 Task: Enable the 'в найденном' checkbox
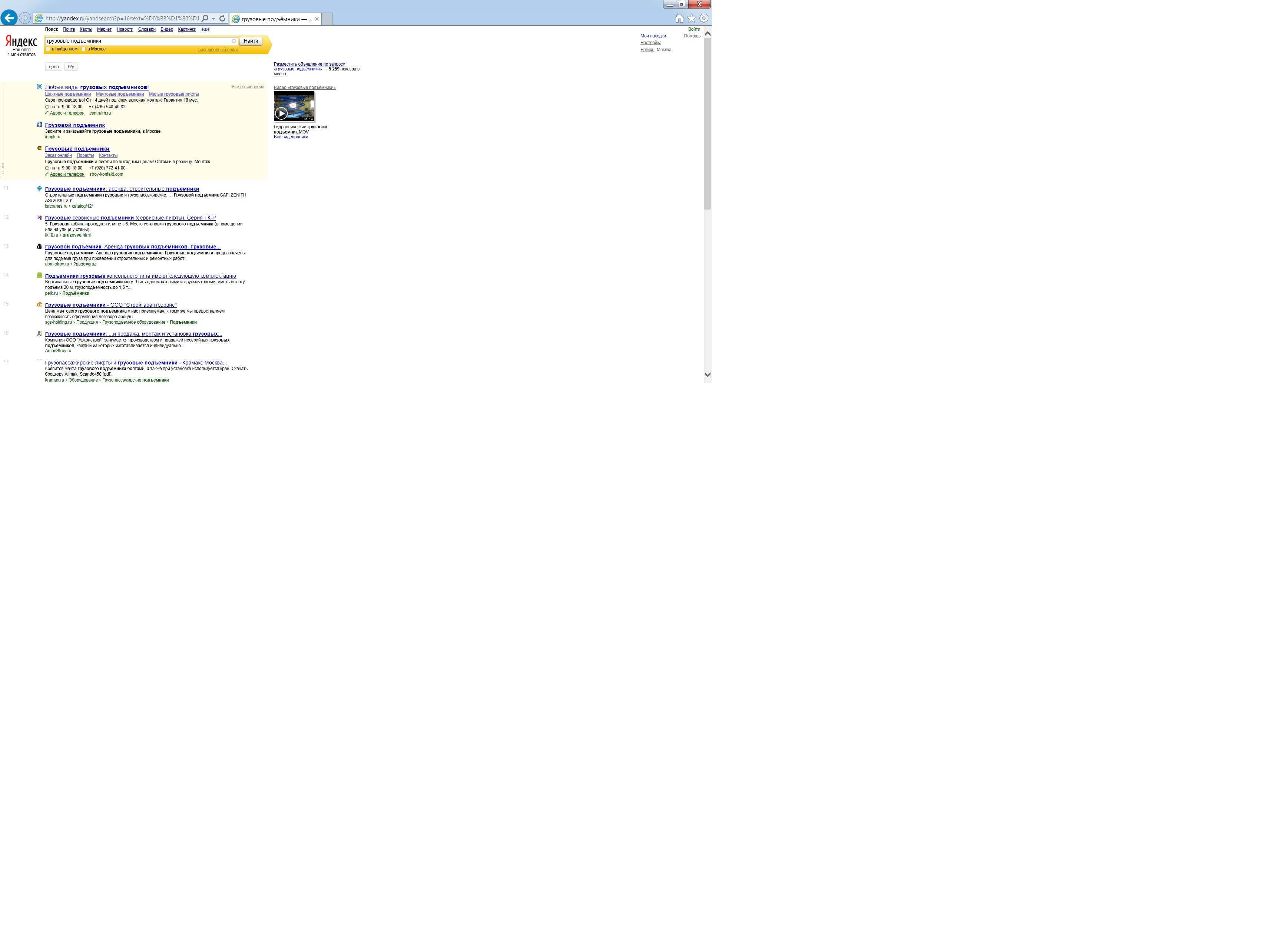click(x=48, y=49)
